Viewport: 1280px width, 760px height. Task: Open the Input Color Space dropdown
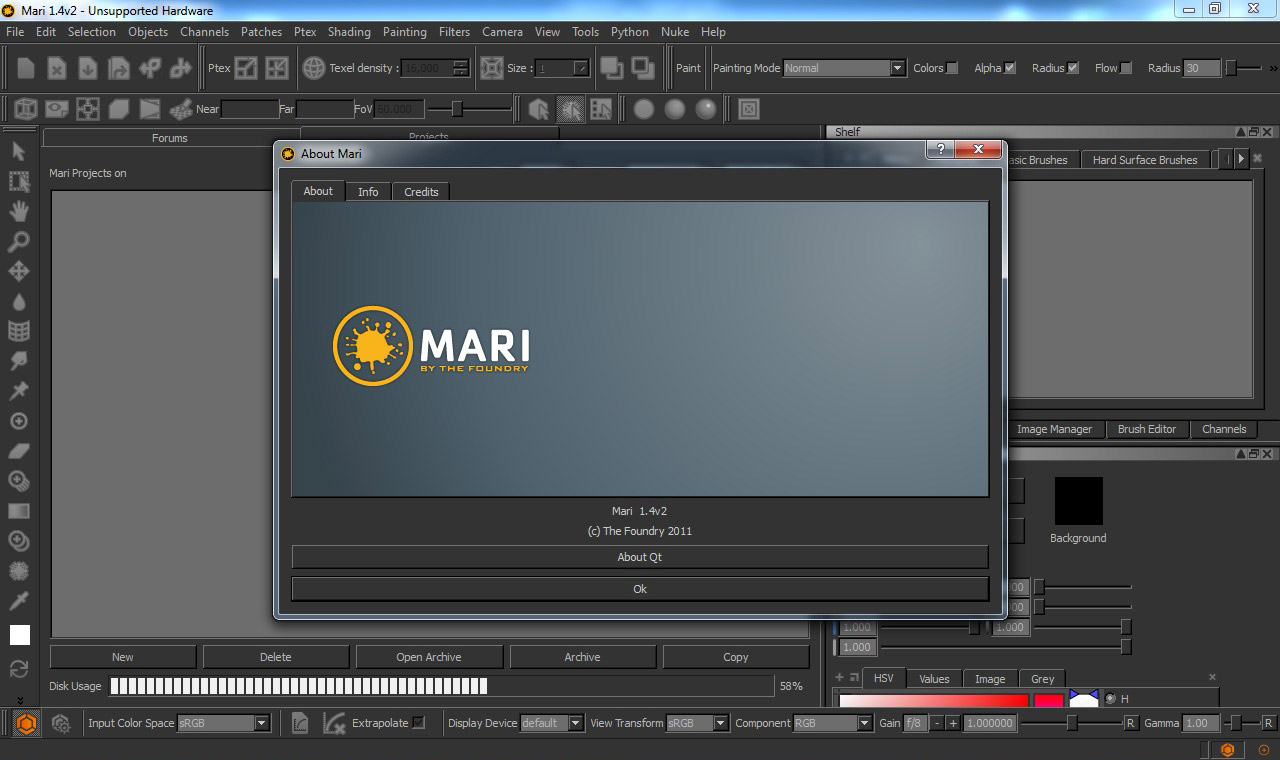click(223, 722)
